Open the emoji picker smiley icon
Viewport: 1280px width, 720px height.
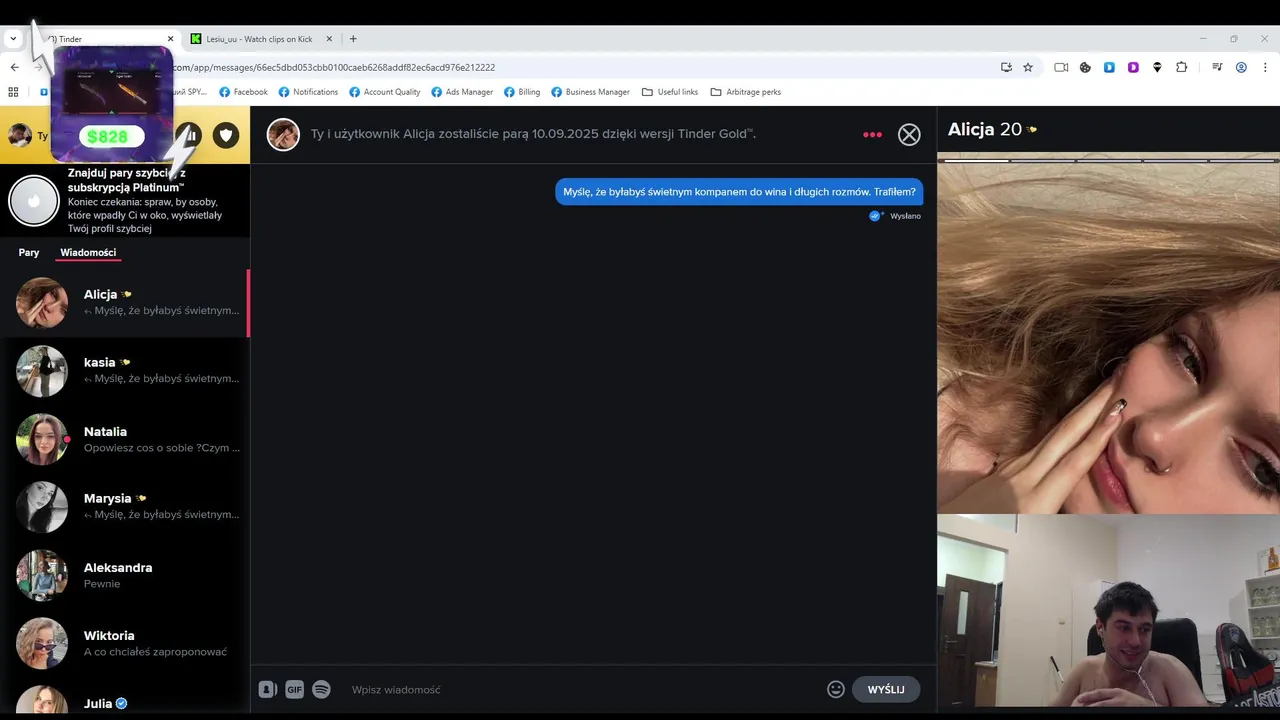click(x=836, y=689)
